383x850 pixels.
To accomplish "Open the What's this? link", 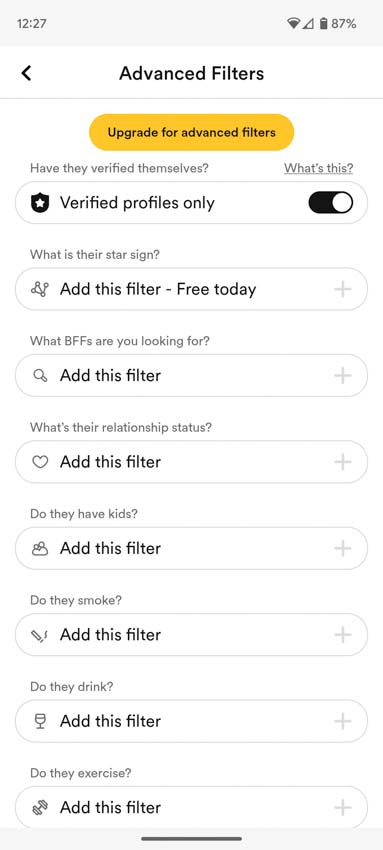I will [x=319, y=168].
